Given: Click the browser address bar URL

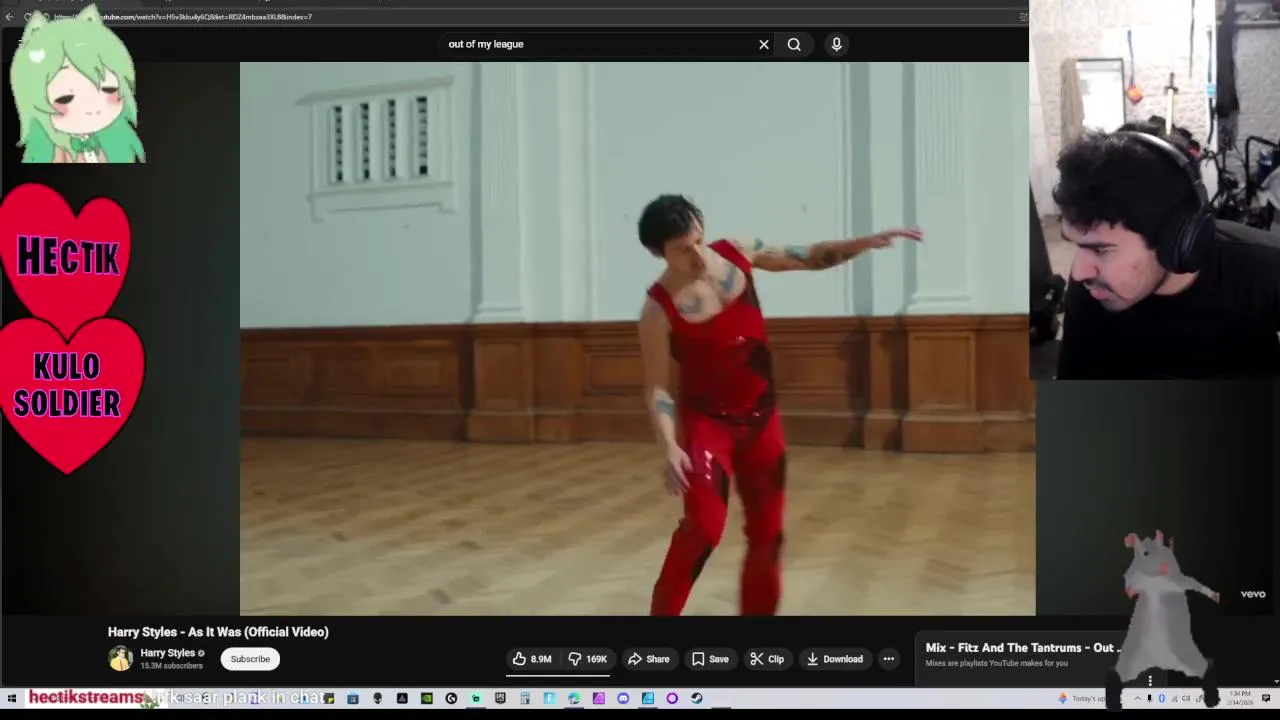Looking at the screenshot, I should 183,17.
